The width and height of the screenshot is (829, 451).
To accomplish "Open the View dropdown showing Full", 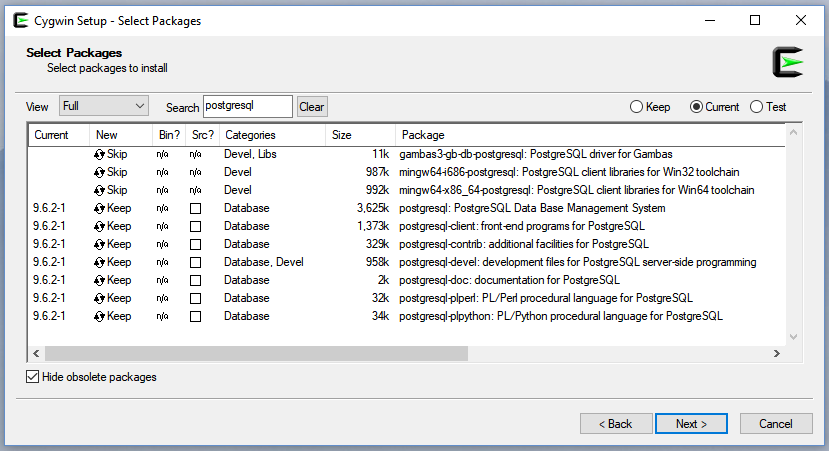I will click(x=103, y=106).
